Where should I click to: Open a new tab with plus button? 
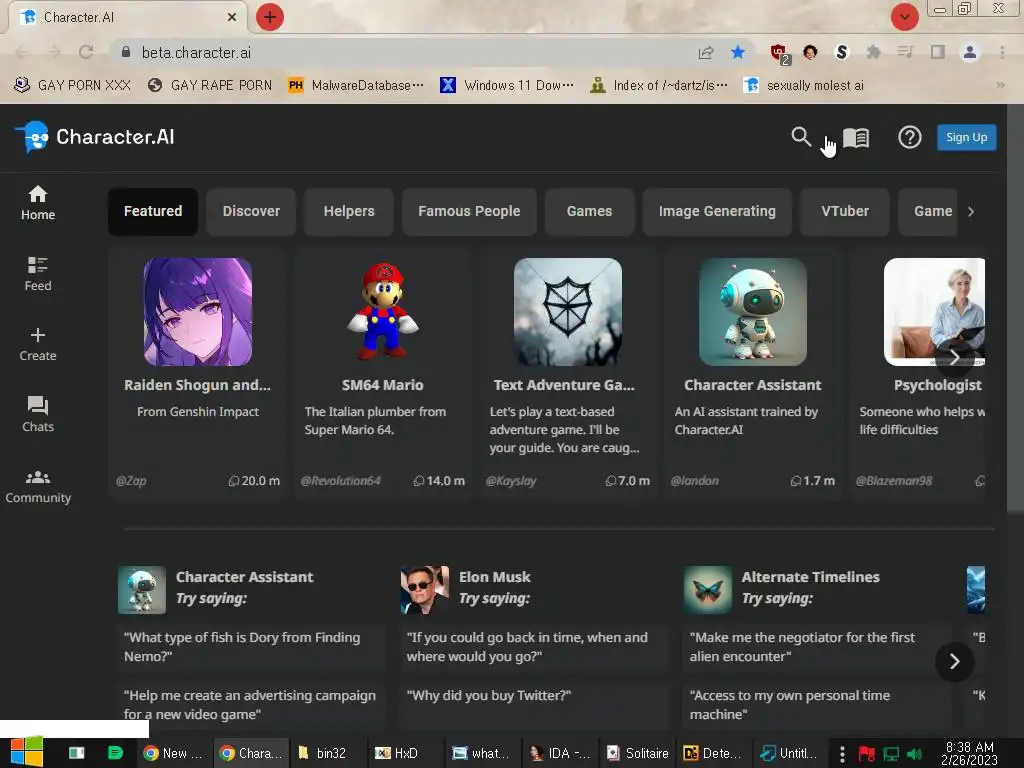tap(269, 17)
